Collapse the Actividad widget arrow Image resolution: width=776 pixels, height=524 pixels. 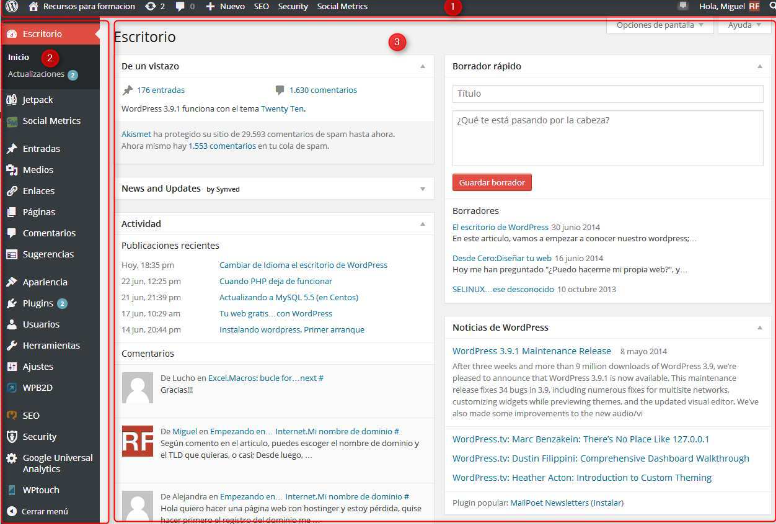[x=423, y=224]
